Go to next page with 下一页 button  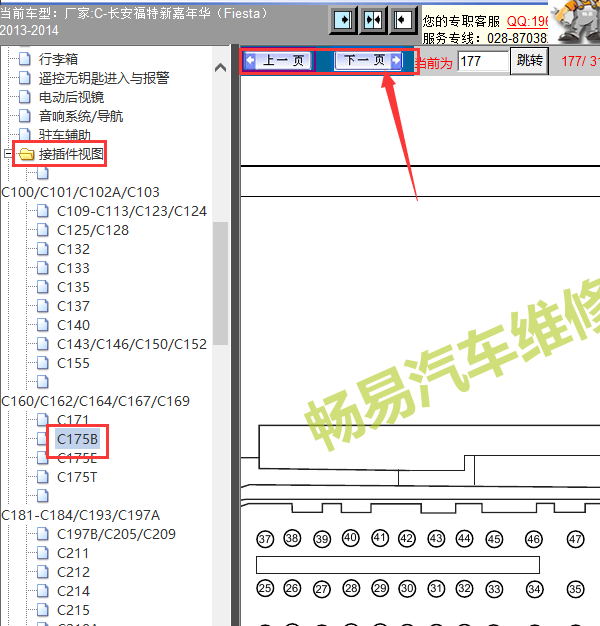[x=368, y=61]
